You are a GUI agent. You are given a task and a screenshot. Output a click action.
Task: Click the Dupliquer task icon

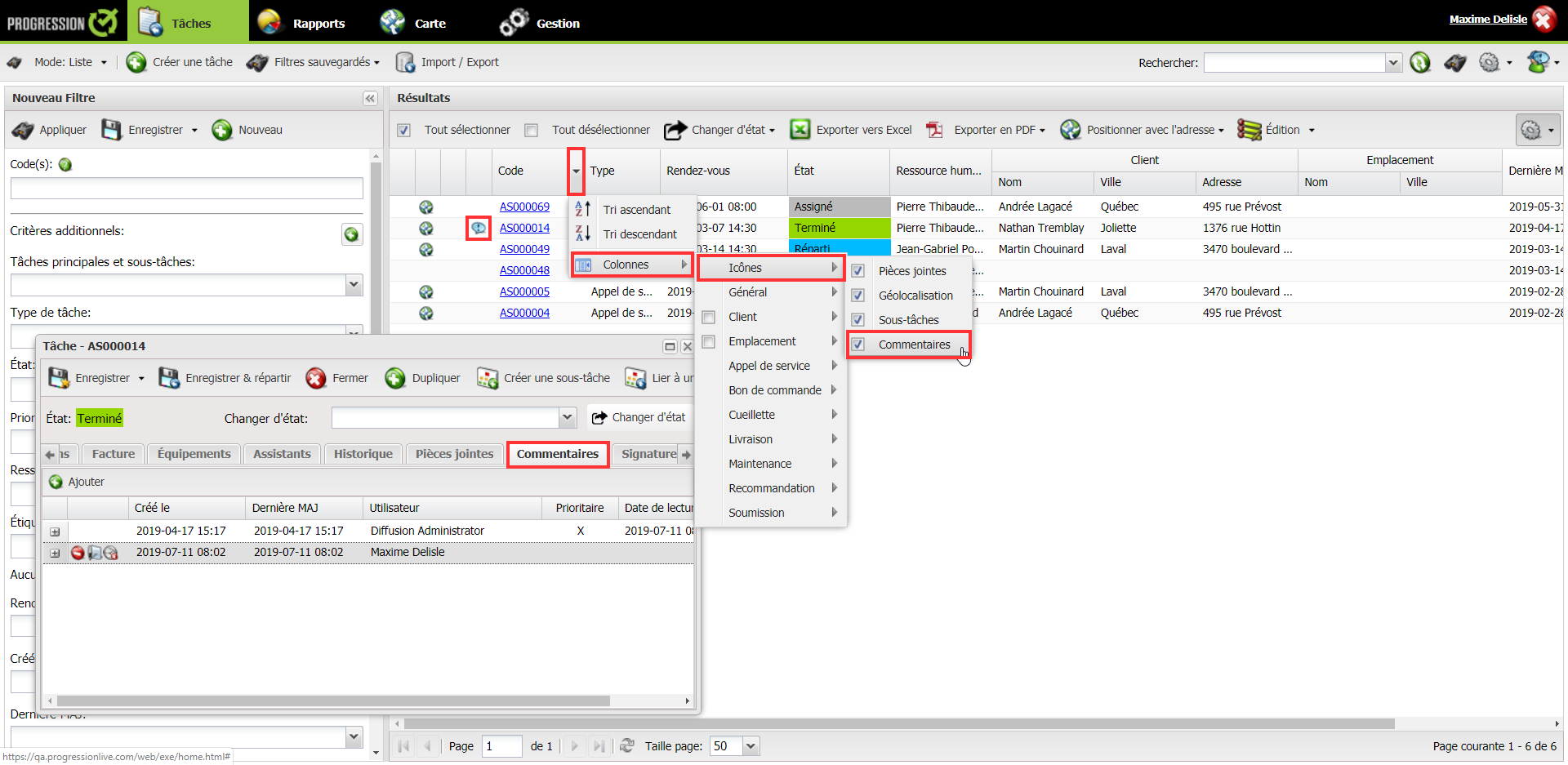[395, 378]
